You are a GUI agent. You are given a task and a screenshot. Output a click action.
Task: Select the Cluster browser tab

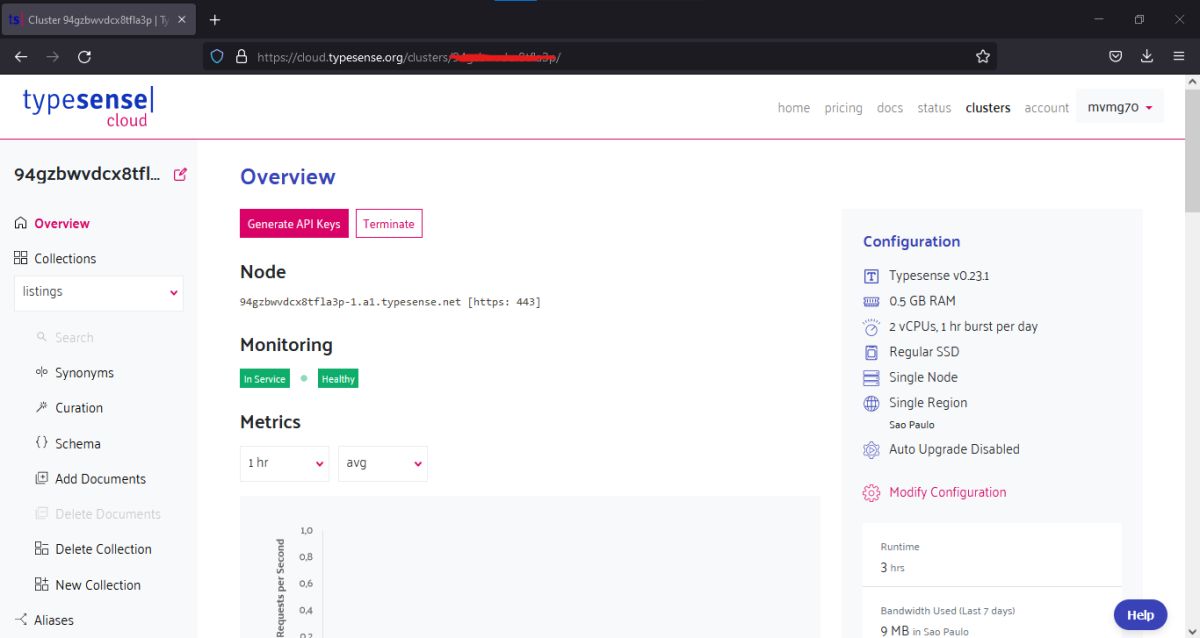pyautogui.click(x=96, y=20)
